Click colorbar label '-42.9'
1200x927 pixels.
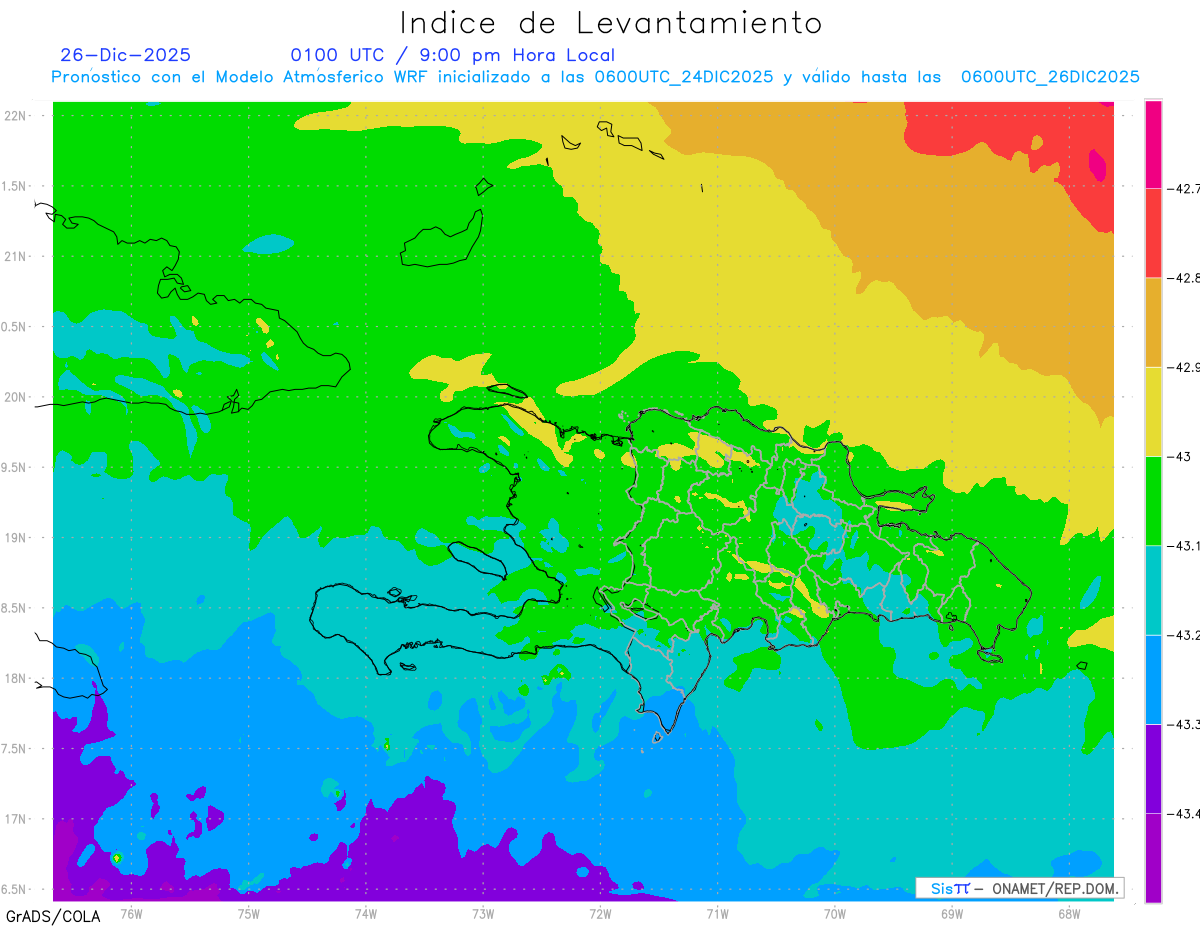coord(1184,367)
